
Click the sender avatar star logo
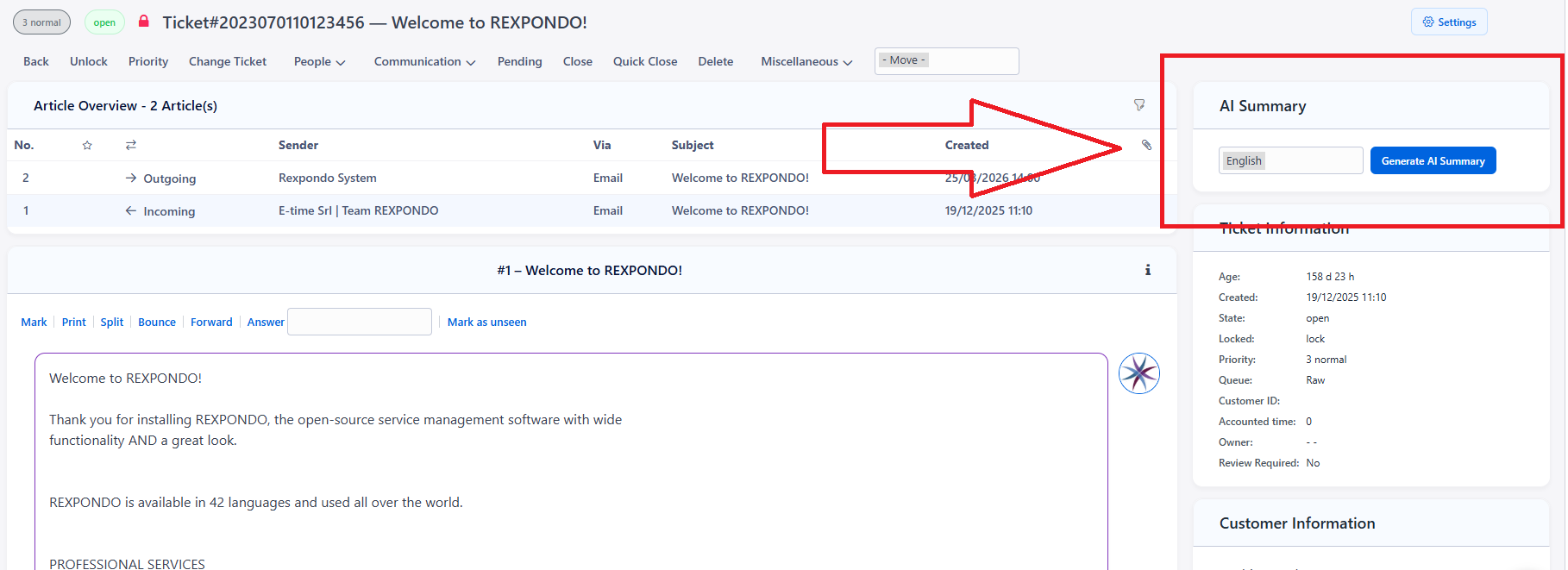(x=1139, y=373)
